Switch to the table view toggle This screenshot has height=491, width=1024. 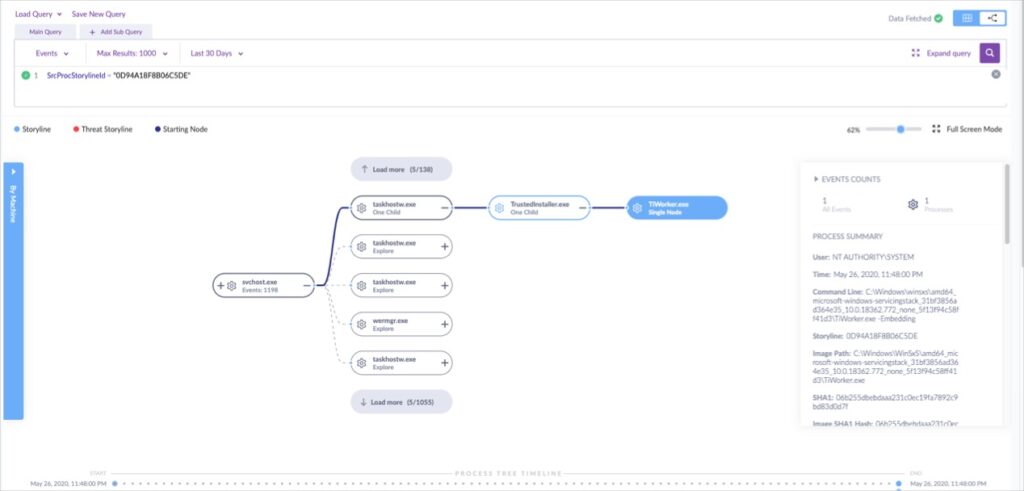click(967, 18)
